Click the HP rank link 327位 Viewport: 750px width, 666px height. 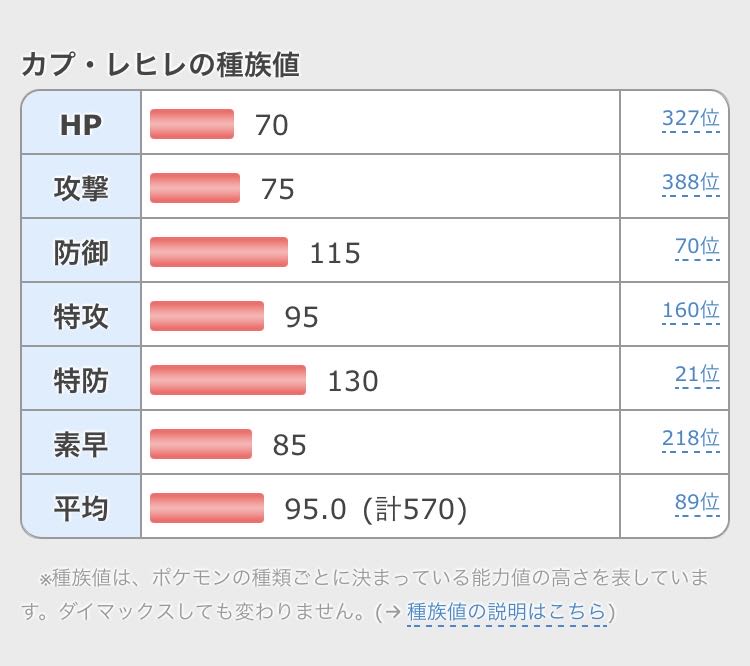pos(690,119)
